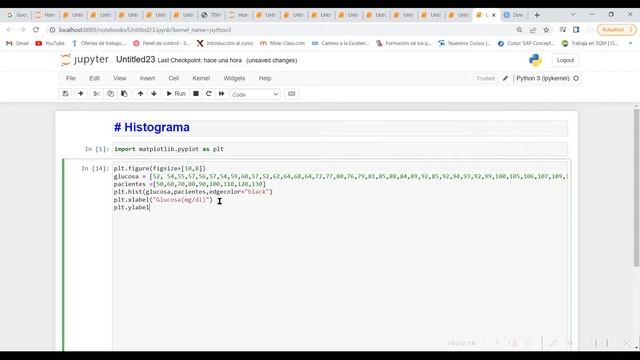This screenshot has width=640, height=360.
Task: Open the Camino a la Excelencia bookmark
Action: click(340, 43)
